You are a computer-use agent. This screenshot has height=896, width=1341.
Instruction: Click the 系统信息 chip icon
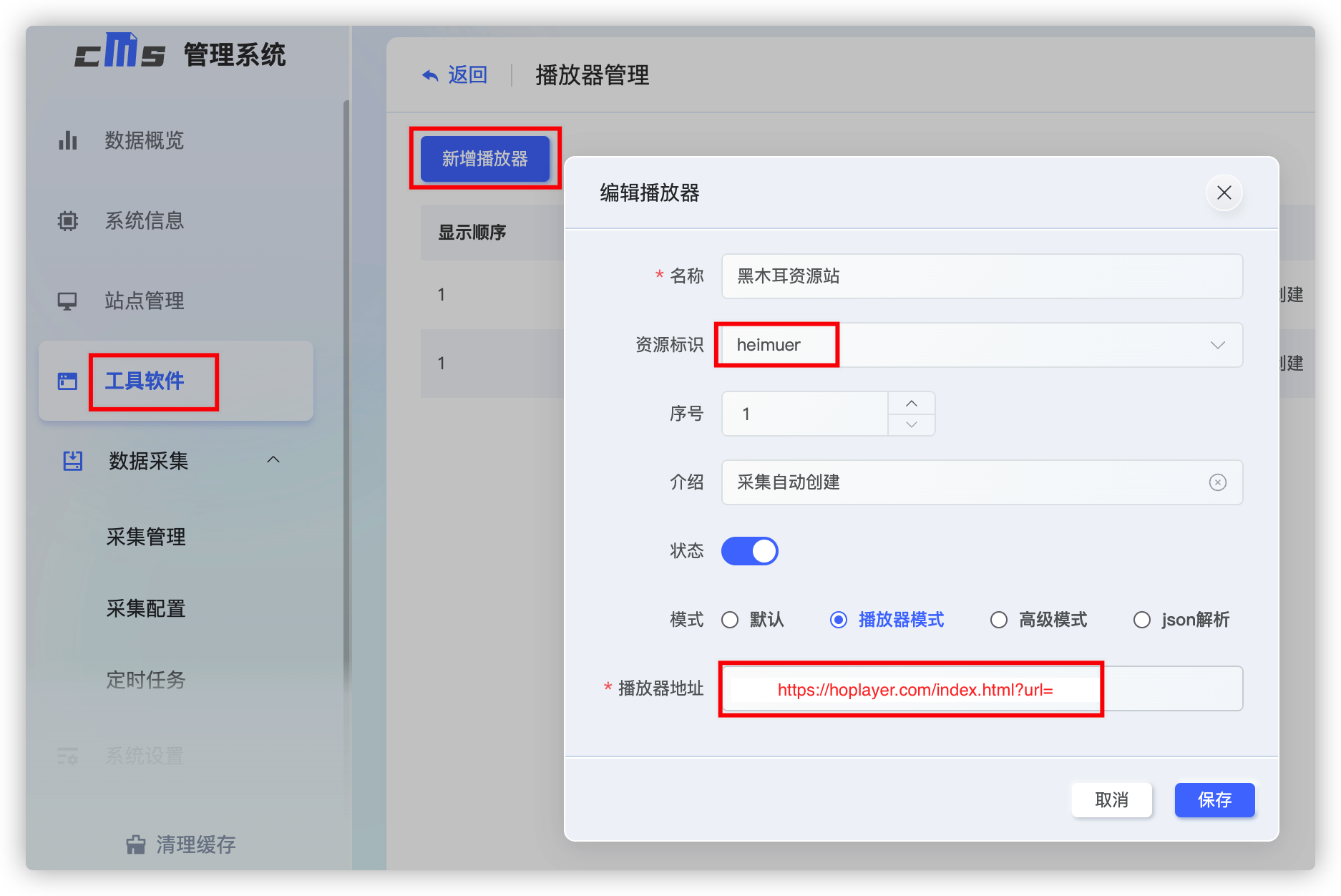(x=68, y=220)
